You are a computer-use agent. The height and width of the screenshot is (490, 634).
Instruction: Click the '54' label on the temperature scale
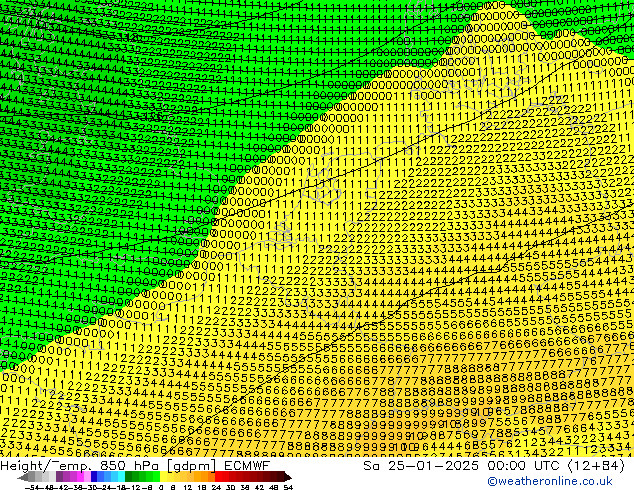[288, 487]
